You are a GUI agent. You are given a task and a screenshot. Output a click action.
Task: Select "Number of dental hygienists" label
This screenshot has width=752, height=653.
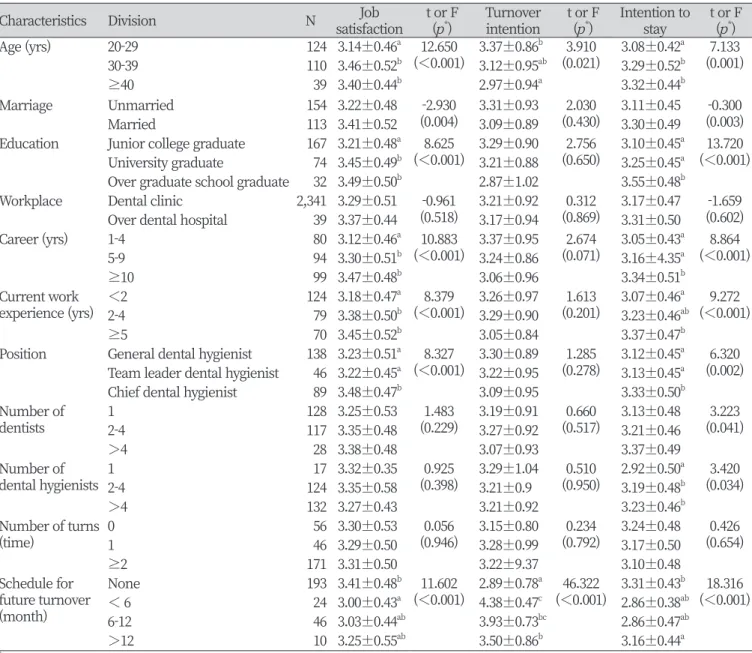(x=49, y=477)
